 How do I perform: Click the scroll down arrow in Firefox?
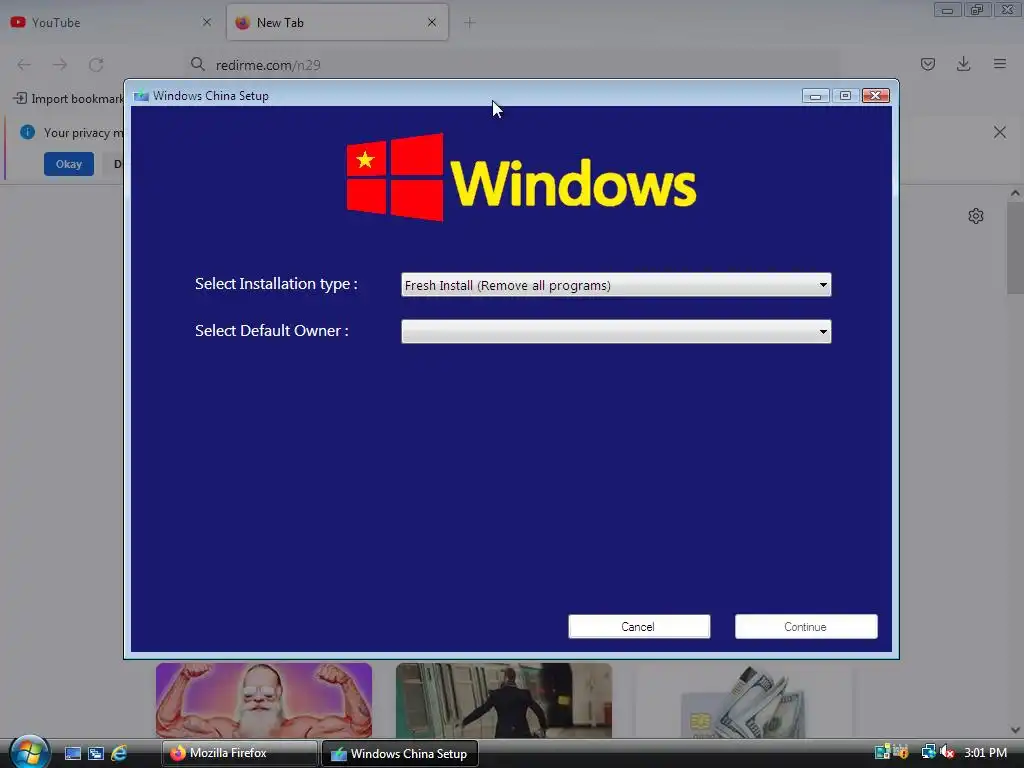pos(1015,730)
